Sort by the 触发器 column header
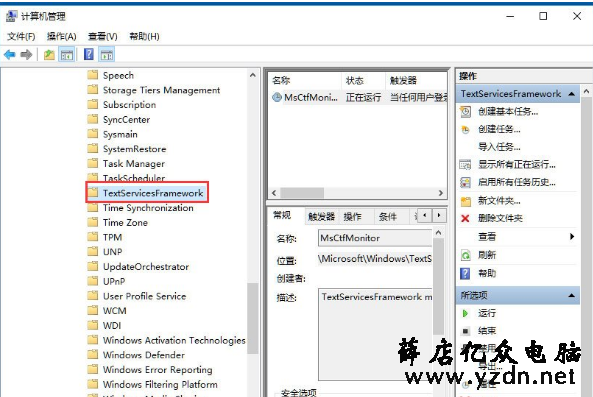 pos(416,81)
